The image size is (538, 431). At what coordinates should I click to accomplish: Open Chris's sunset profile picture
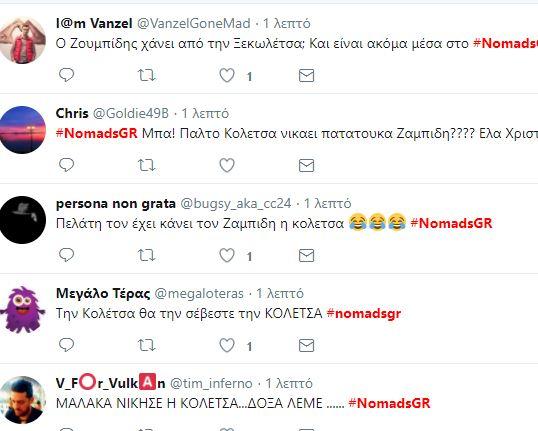pos(23,130)
